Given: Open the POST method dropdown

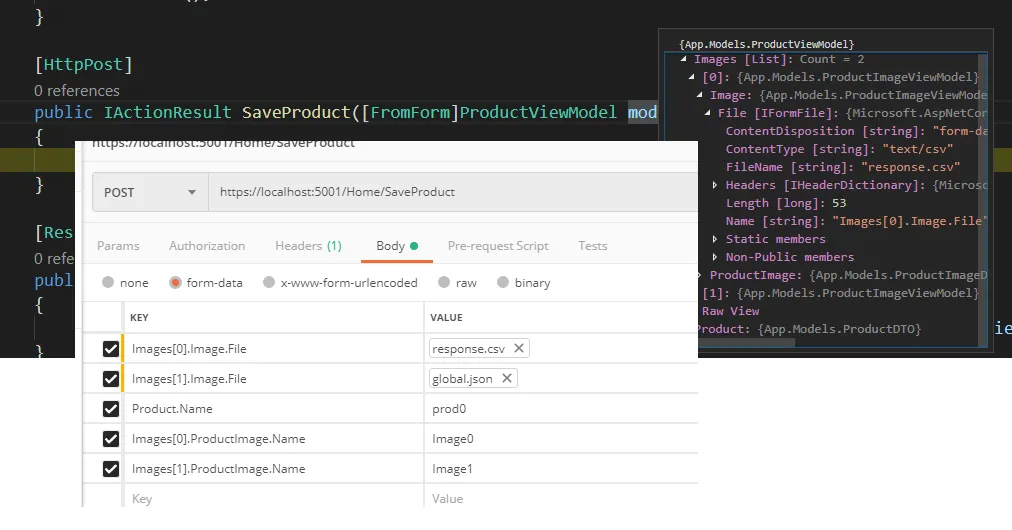Looking at the screenshot, I should click(149, 192).
